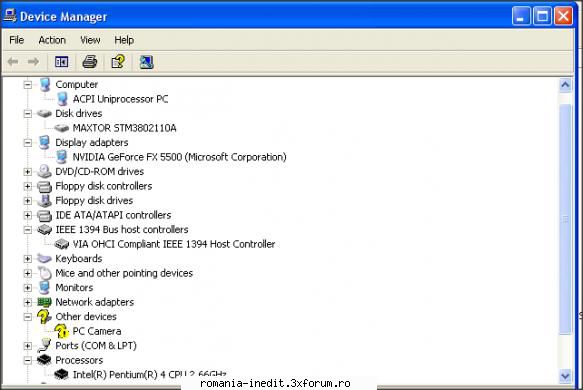
Task: Select 'VIA OHCI Compliant IEEE 1394 Host Controller' text
Action: point(174,244)
